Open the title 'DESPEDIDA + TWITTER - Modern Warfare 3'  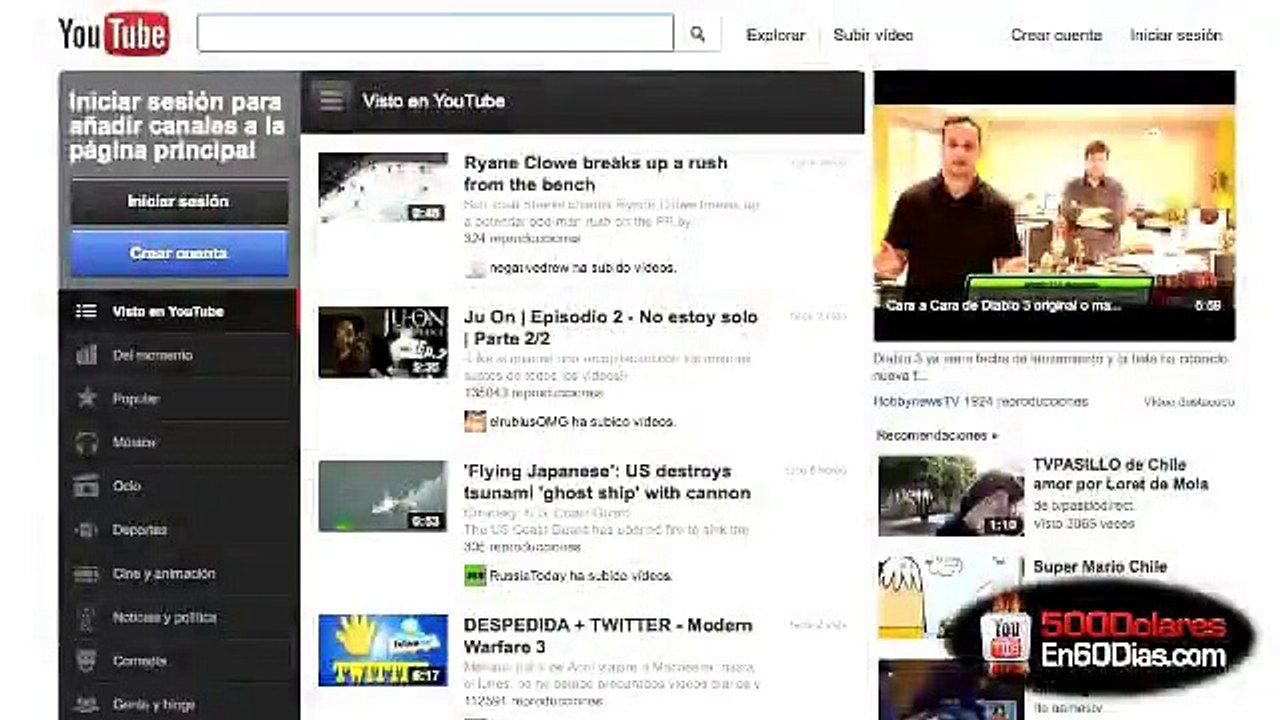point(608,636)
